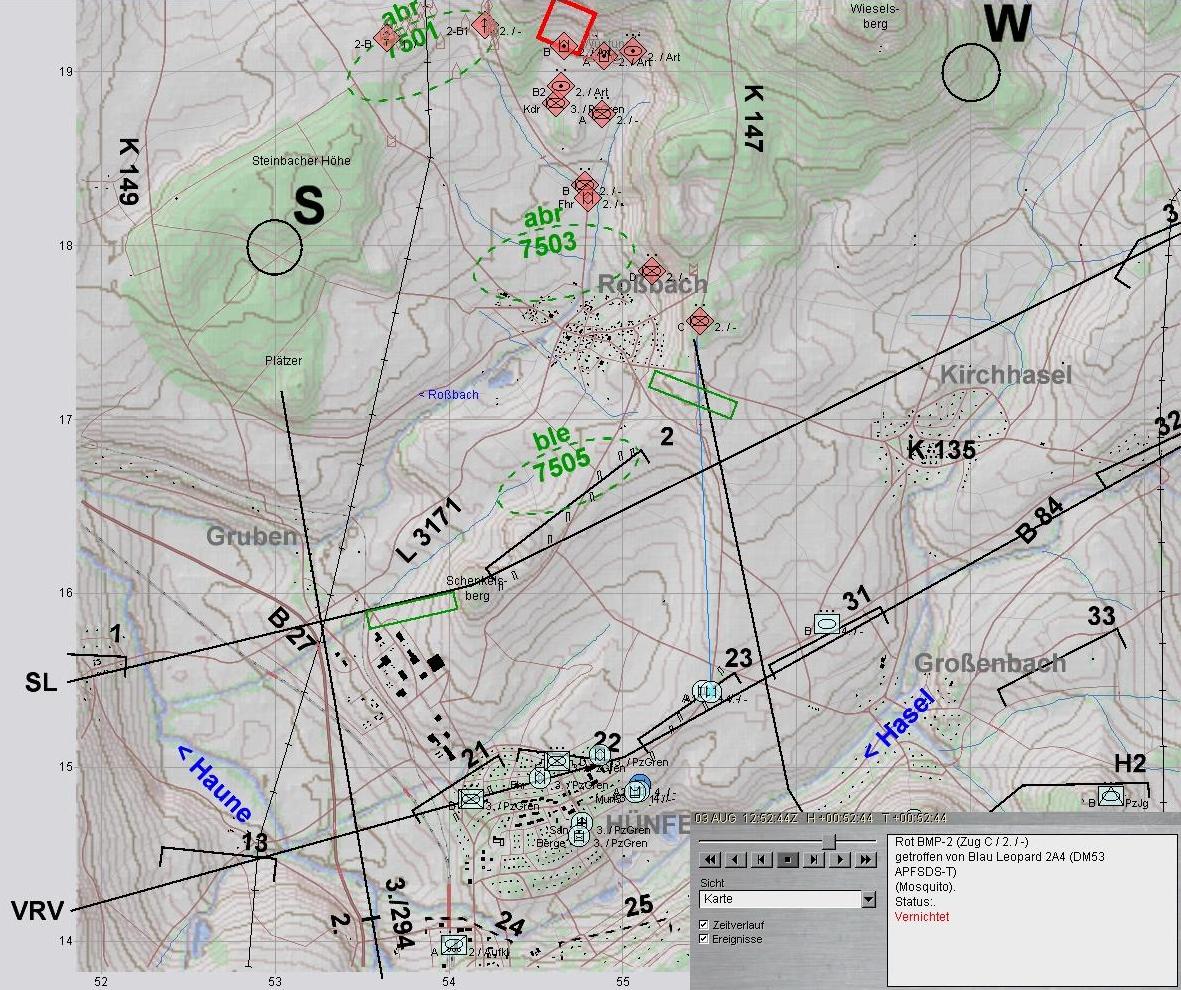Click red 2-B unit at abr 7501

(x=385, y=38)
